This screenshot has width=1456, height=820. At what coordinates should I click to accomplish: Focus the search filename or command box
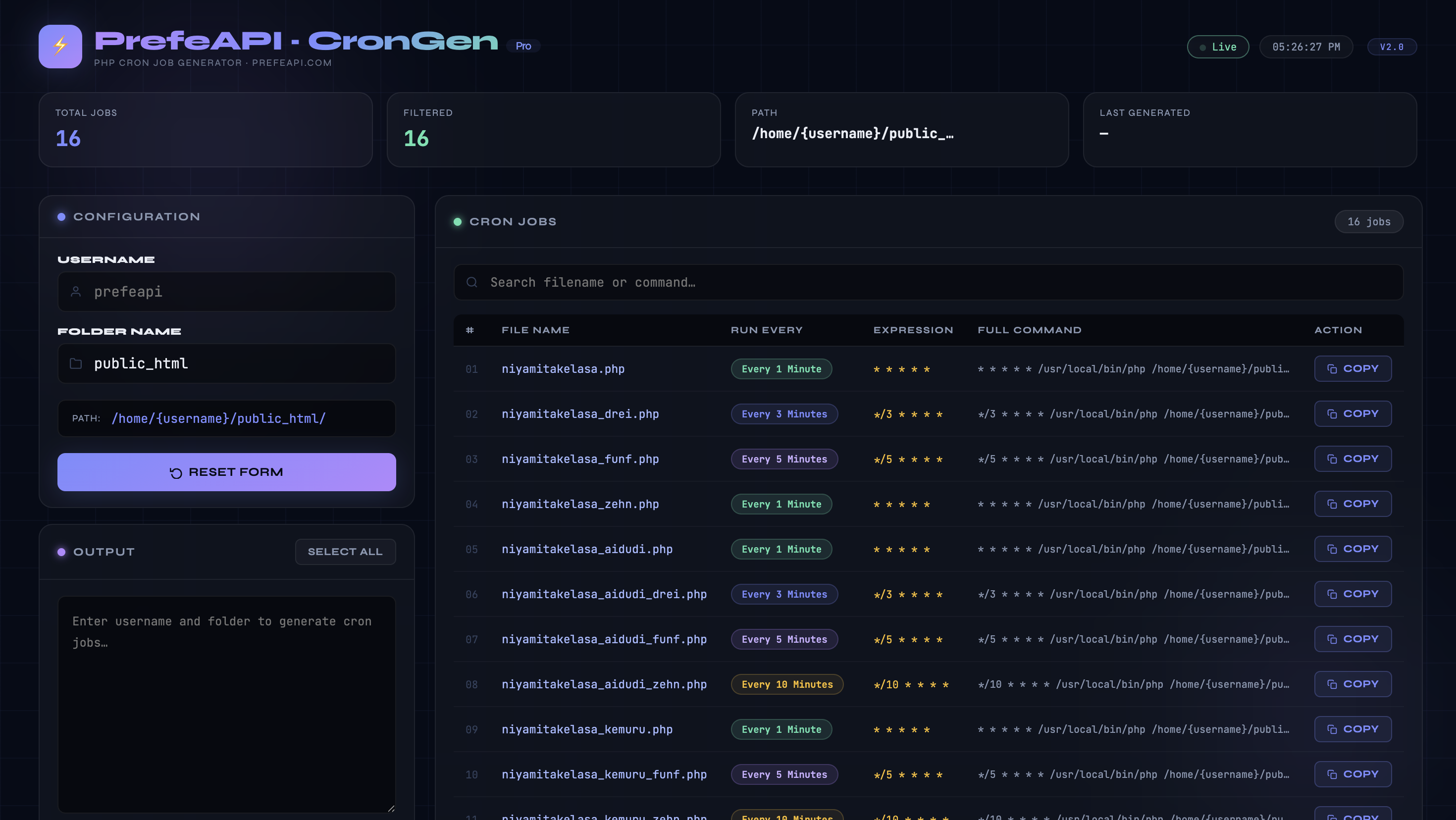point(929,282)
